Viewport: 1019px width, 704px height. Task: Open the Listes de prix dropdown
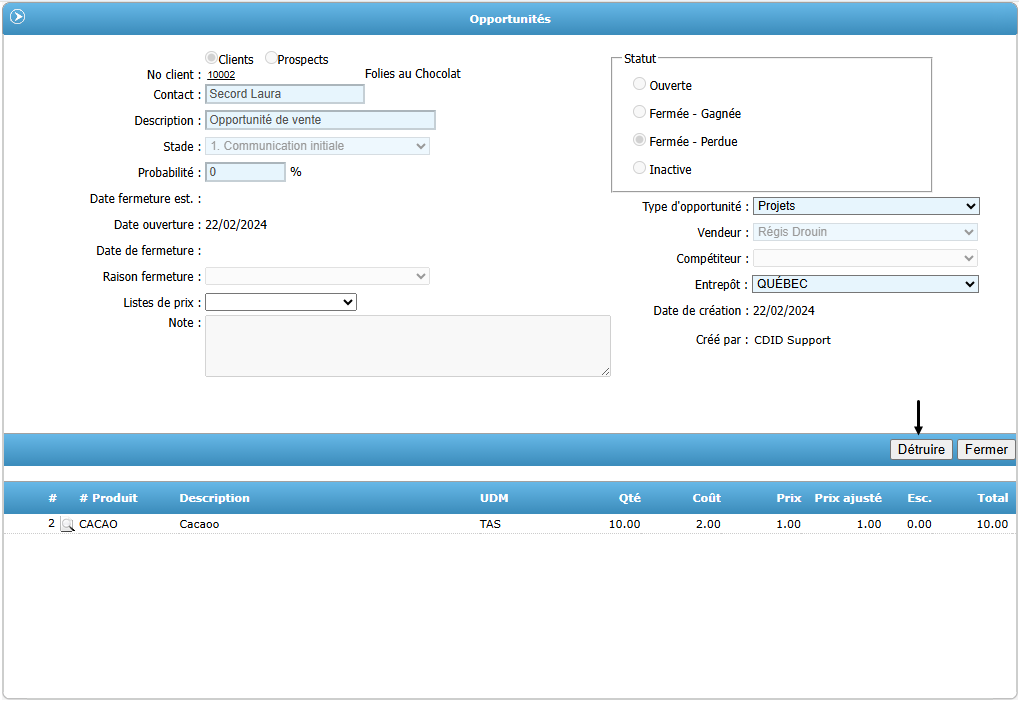click(x=281, y=302)
